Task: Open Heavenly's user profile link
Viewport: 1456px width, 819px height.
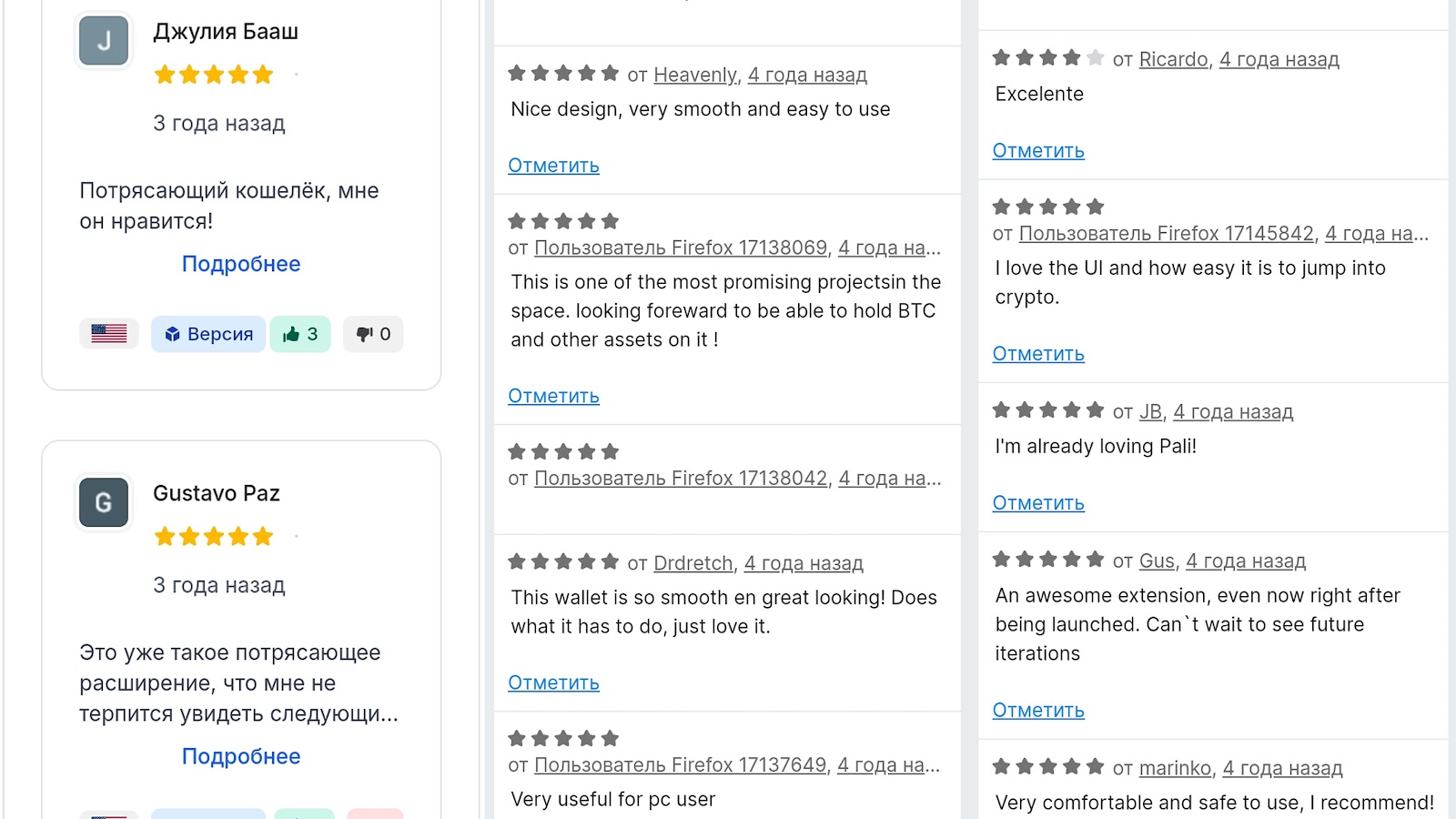Action: point(695,75)
